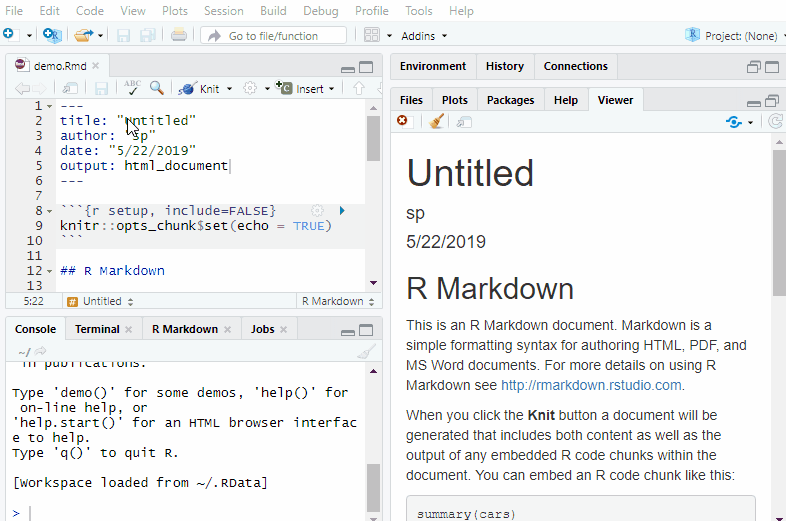Viewport: 786px width, 521px height.
Task: Open the Tools menu
Action: pos(419,11)
